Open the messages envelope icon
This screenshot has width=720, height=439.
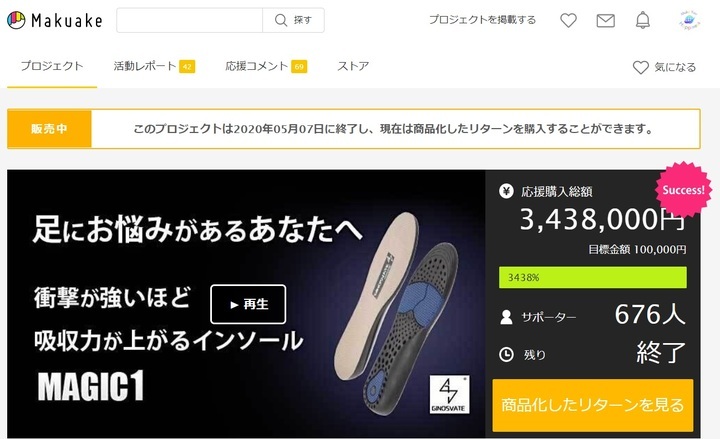pyautogui.click(x=605, y=20)
